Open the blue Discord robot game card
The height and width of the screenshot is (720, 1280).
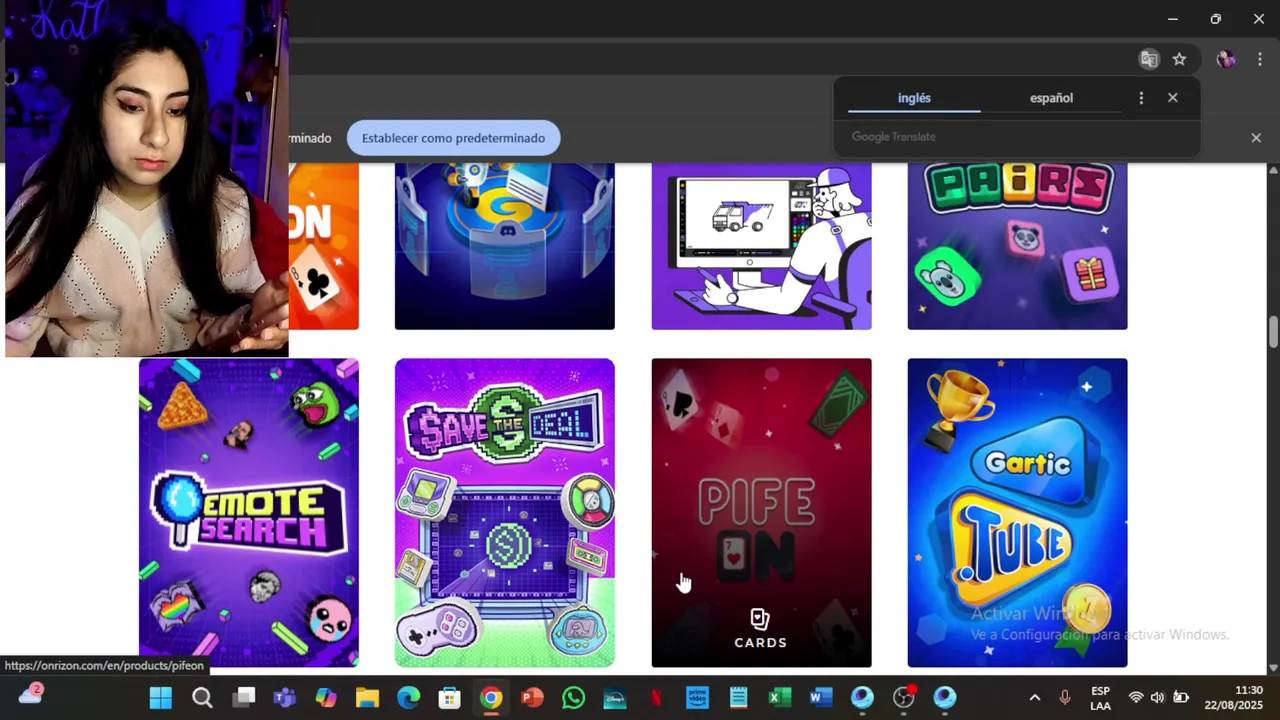[505, 246]
